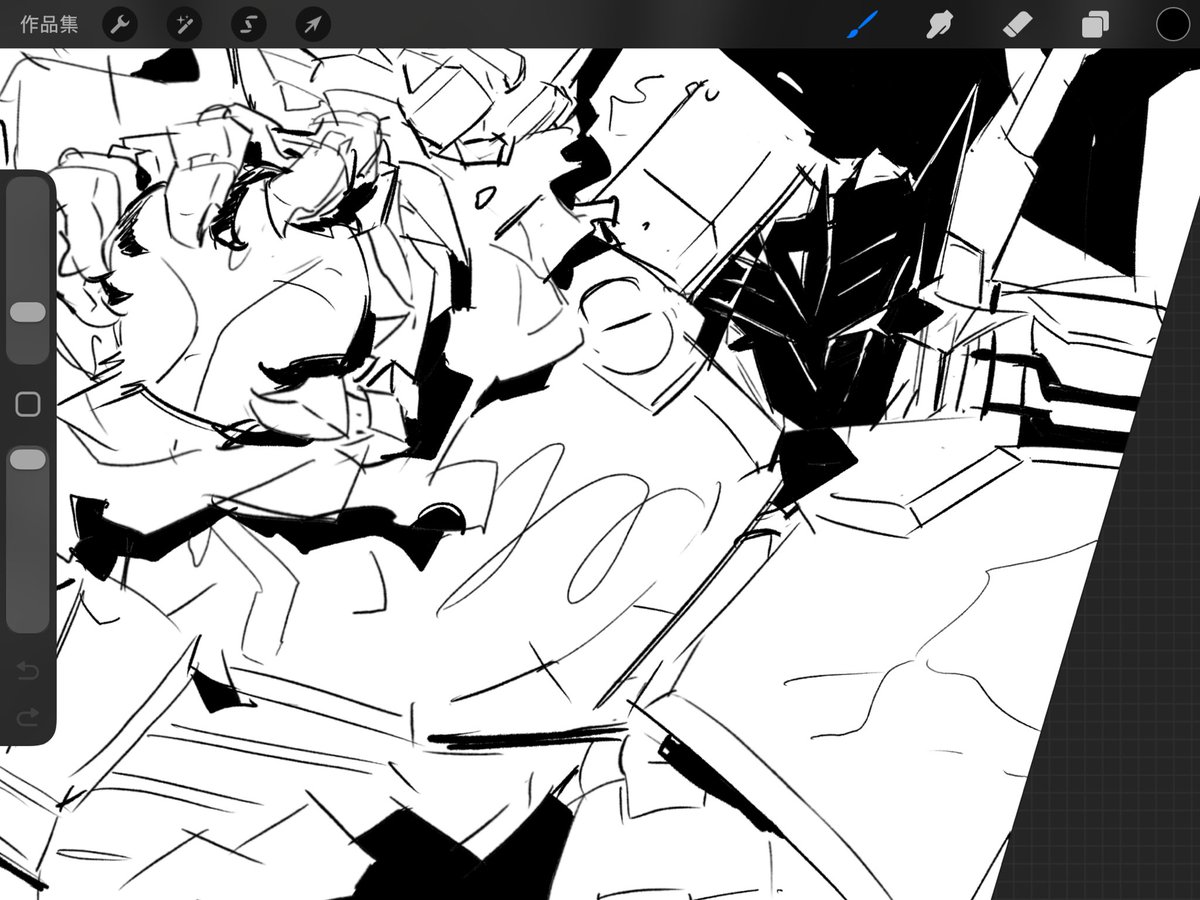This screenshot has width=1200, height=900.
Task: Undo the last stroke with the sidebar arrow
Action: 28,671
